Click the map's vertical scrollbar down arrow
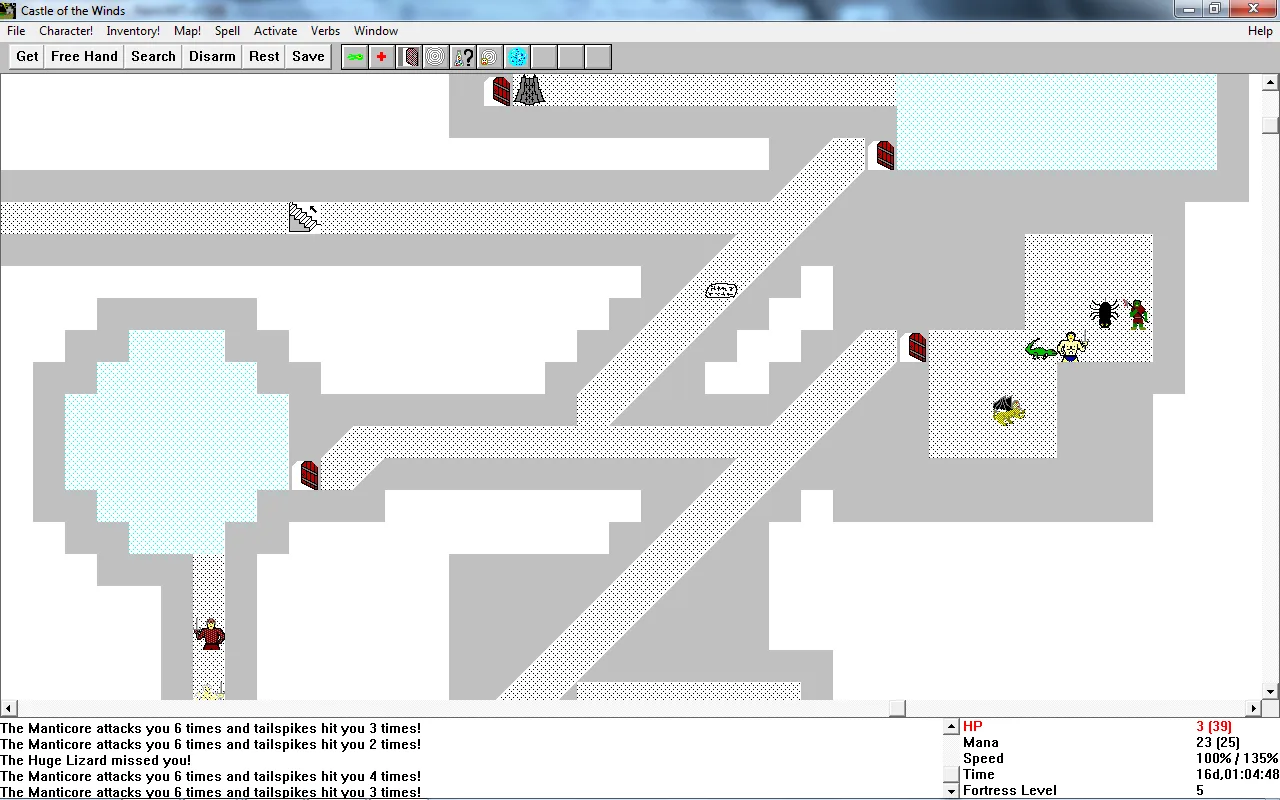This screenshot has height=800, width=1280. click(x=1271, y=691)
